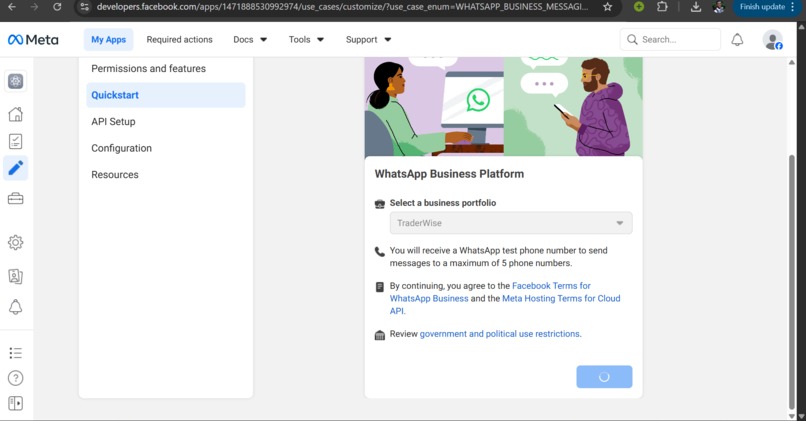Click the Meta logo
Screen dimensions: 806x421
click(x=33, y=40)
